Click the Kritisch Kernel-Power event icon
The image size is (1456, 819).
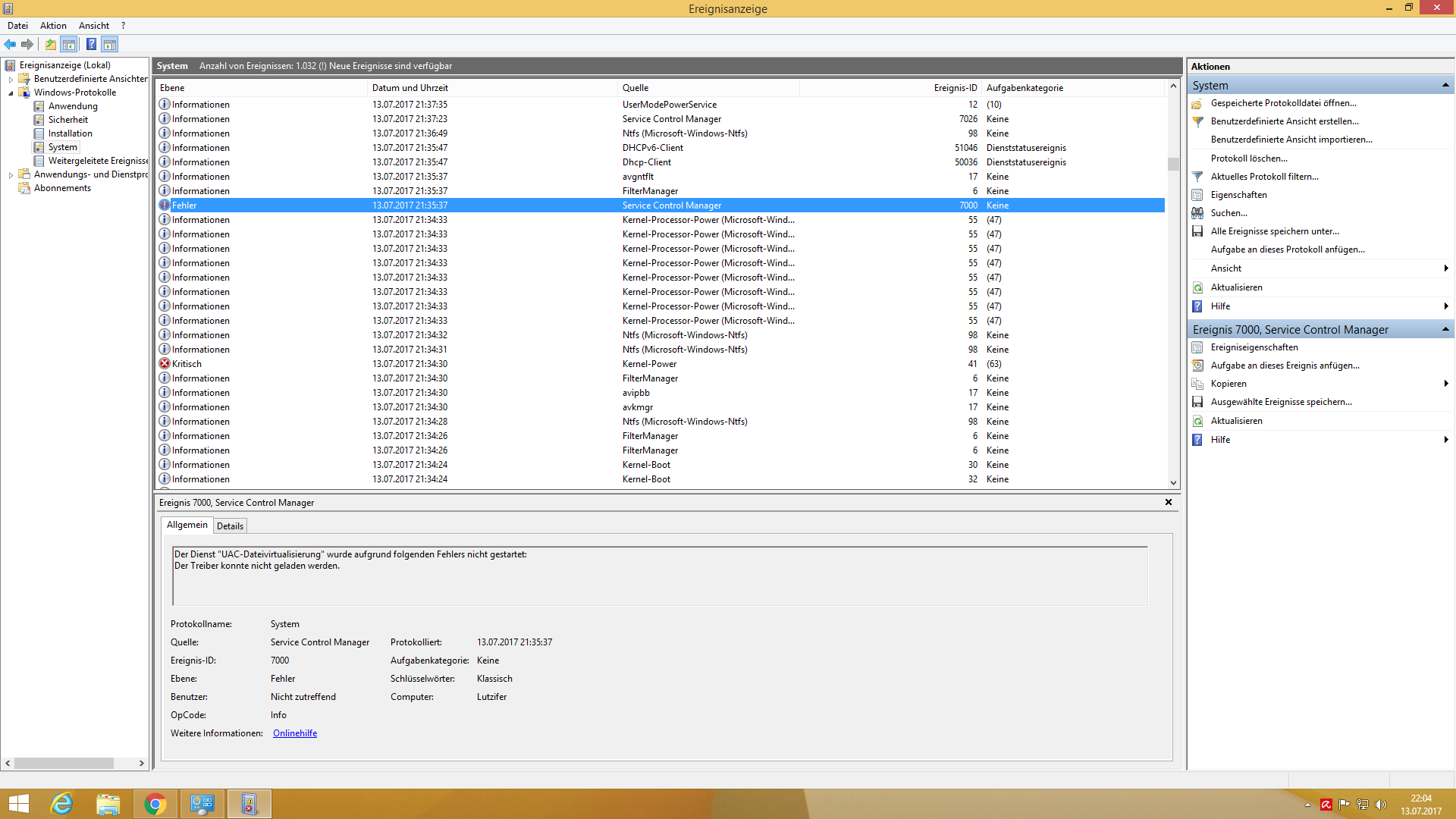pos(165,364)
